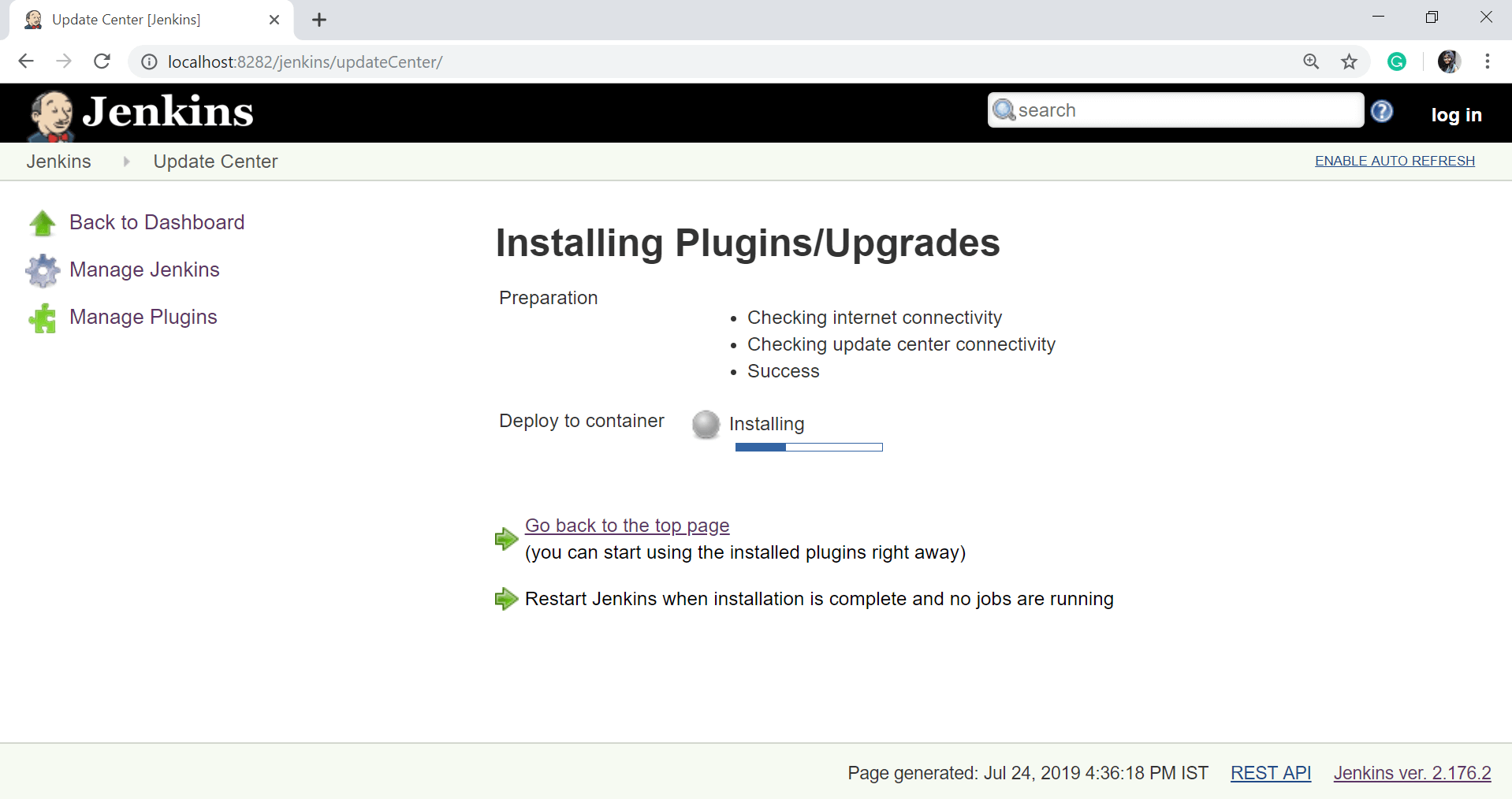Click the search help question mark icon
Screen dimensions: 1512x799
coord(1382,111)
